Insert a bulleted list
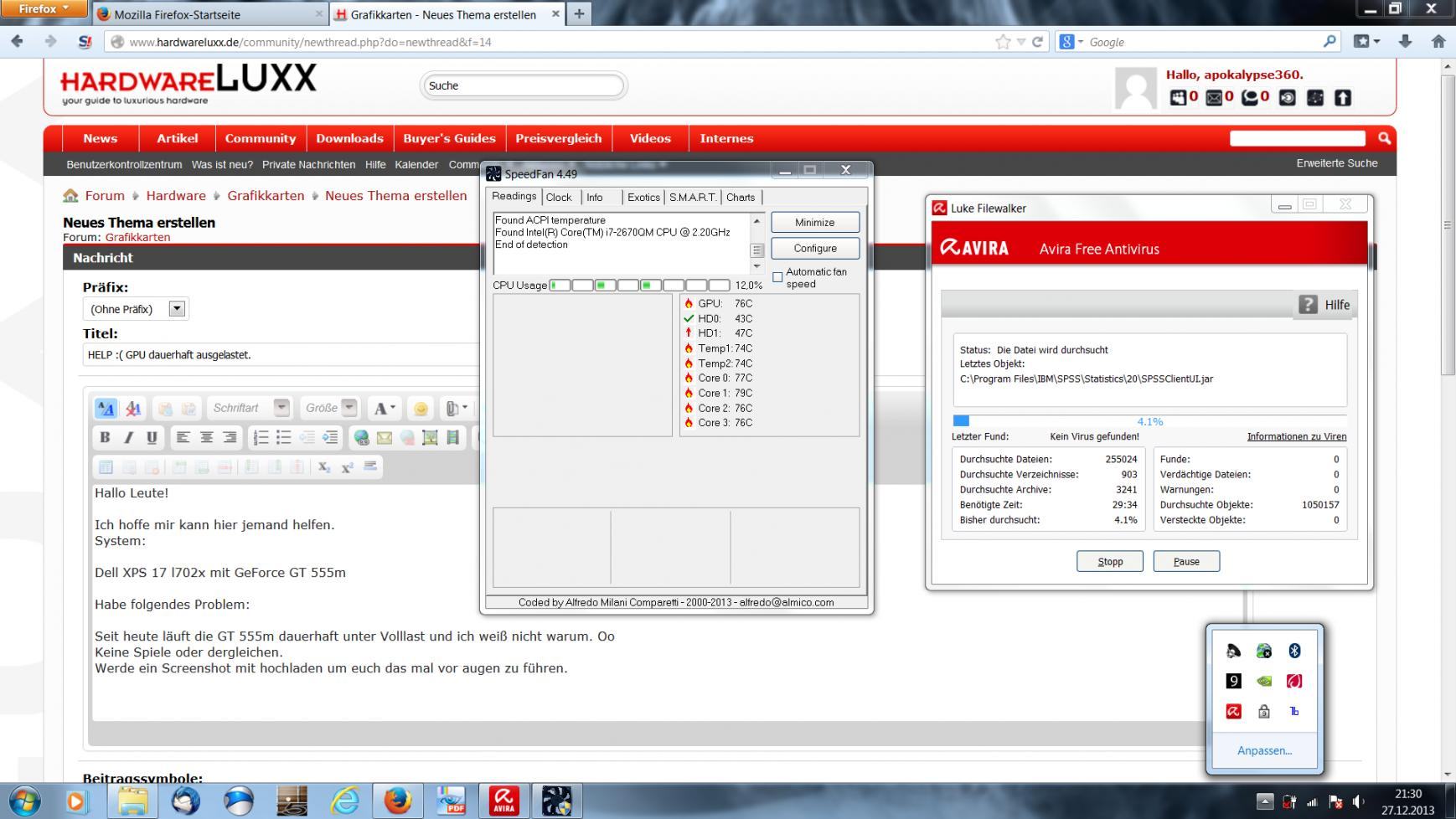 pos(284,437)
